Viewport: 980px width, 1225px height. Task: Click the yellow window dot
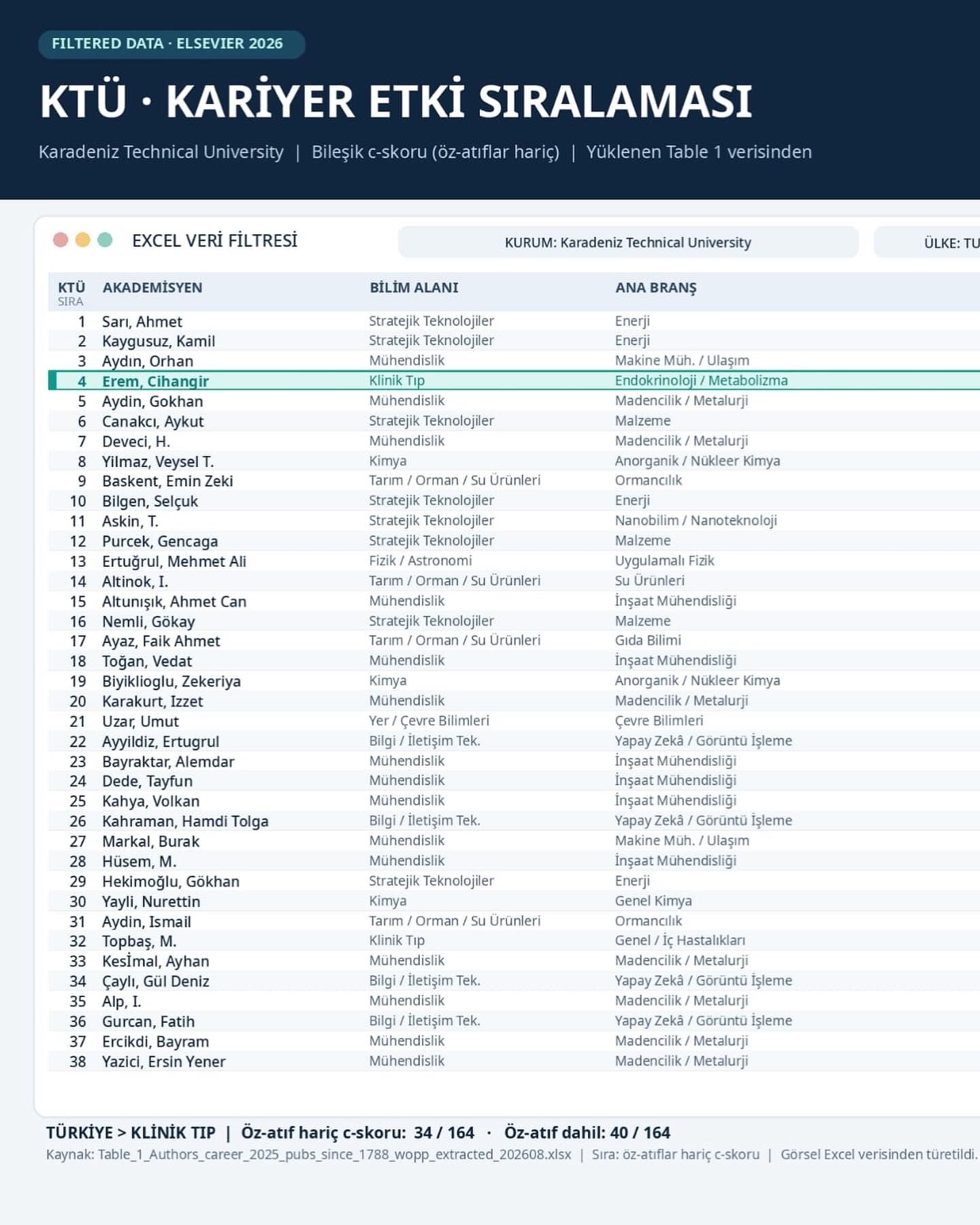(x=83, y=240)
